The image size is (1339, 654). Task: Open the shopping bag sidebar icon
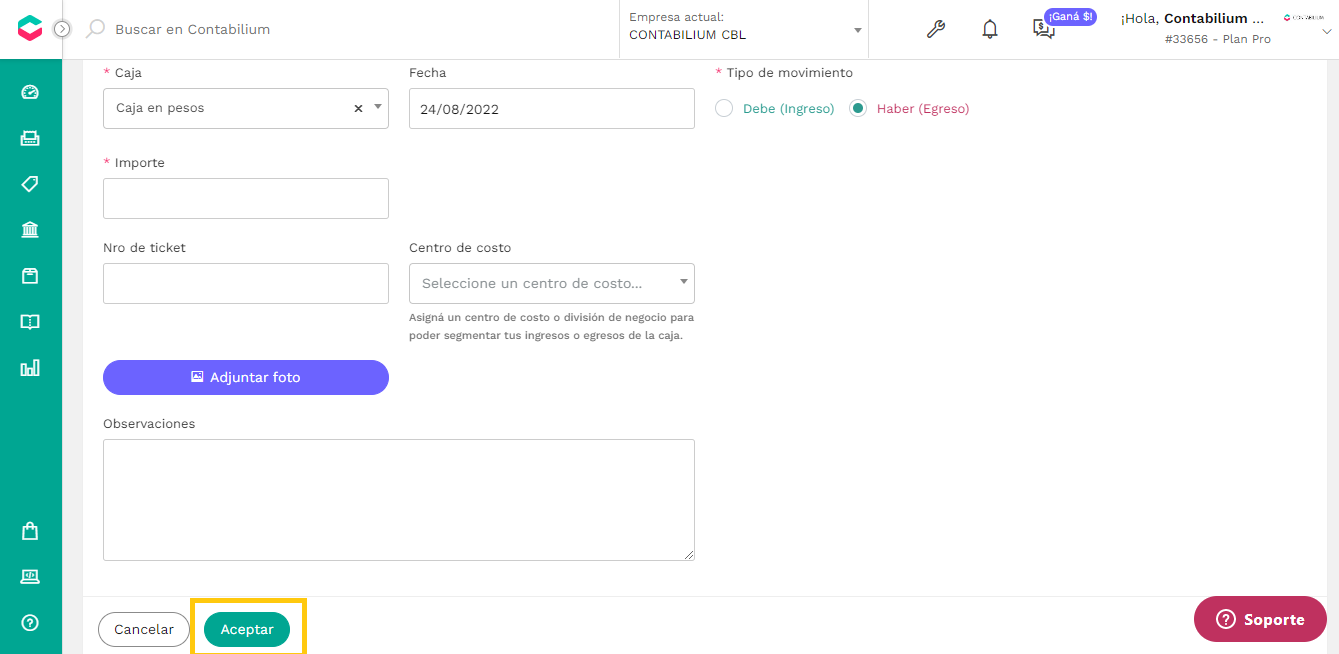pos(30,531)
